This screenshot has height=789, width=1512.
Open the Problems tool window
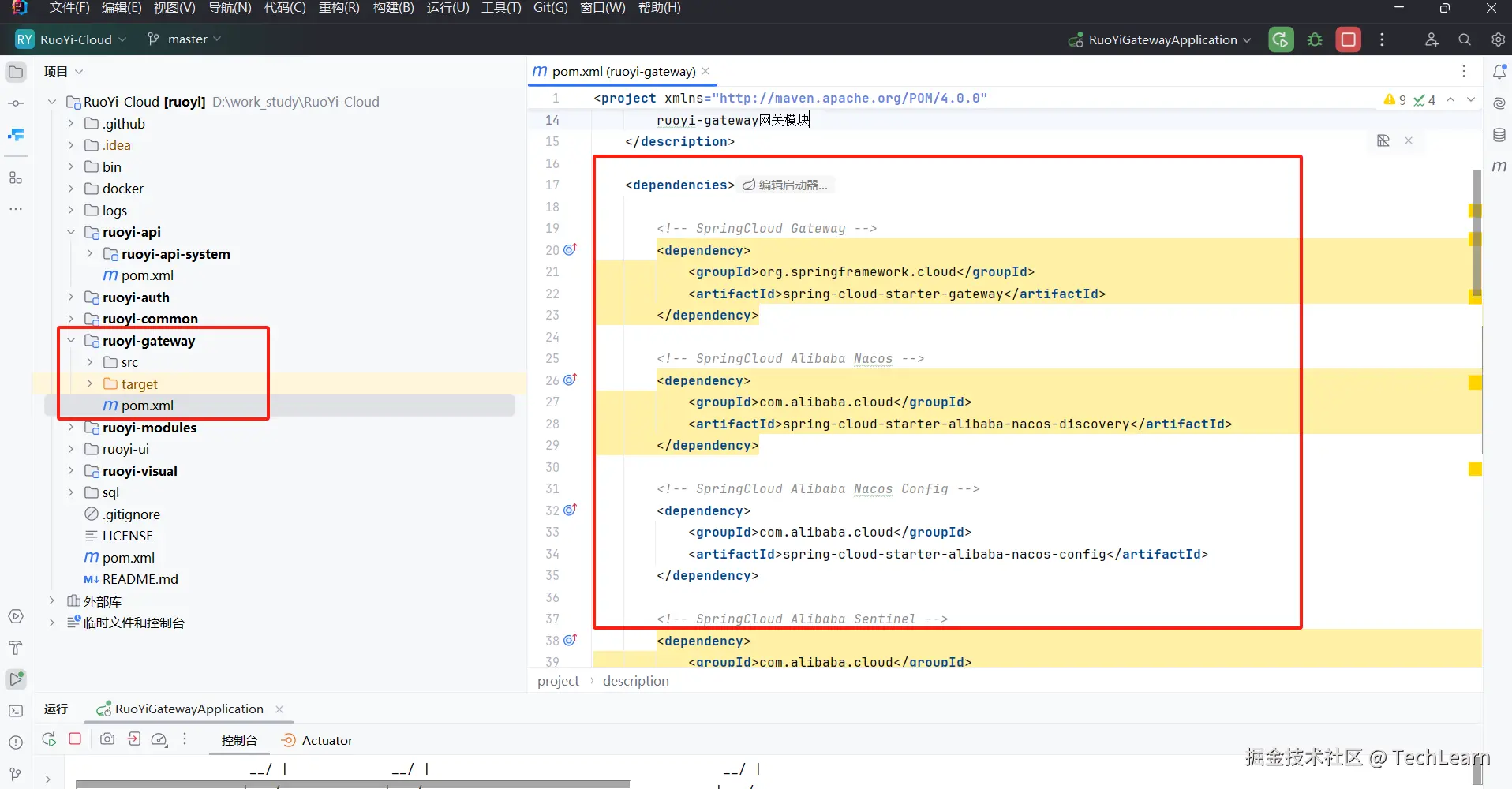coord(16,742)
